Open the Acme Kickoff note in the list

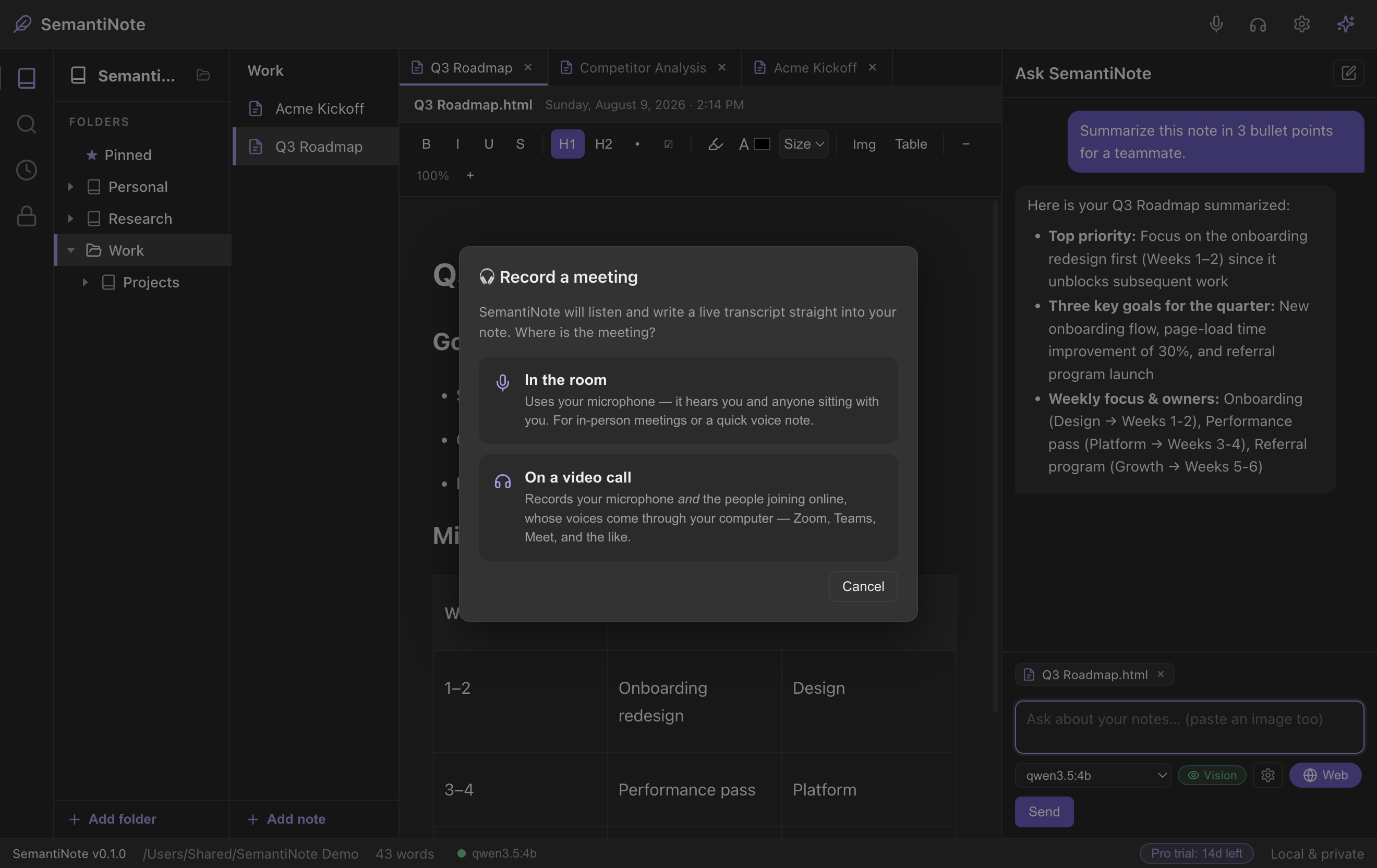click(316, 108)
